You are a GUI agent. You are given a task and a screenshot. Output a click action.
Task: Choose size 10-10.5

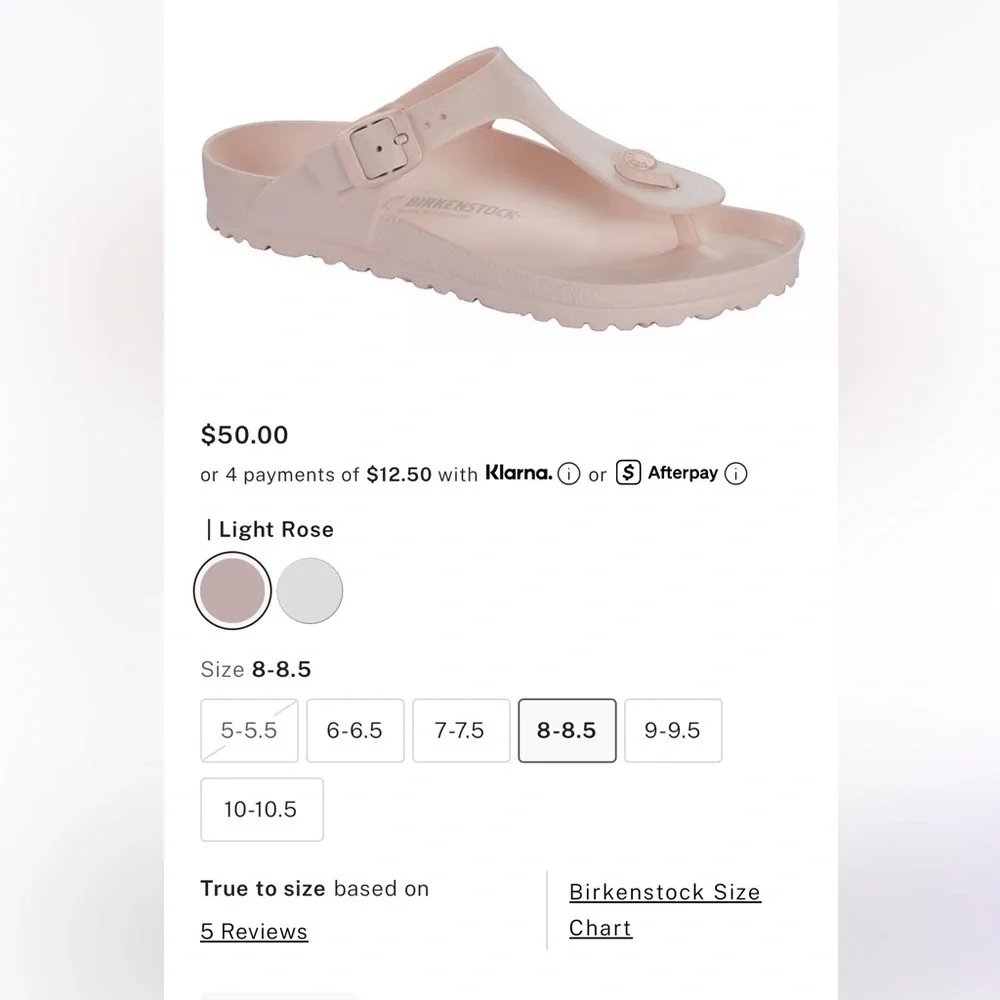[261, 810]
